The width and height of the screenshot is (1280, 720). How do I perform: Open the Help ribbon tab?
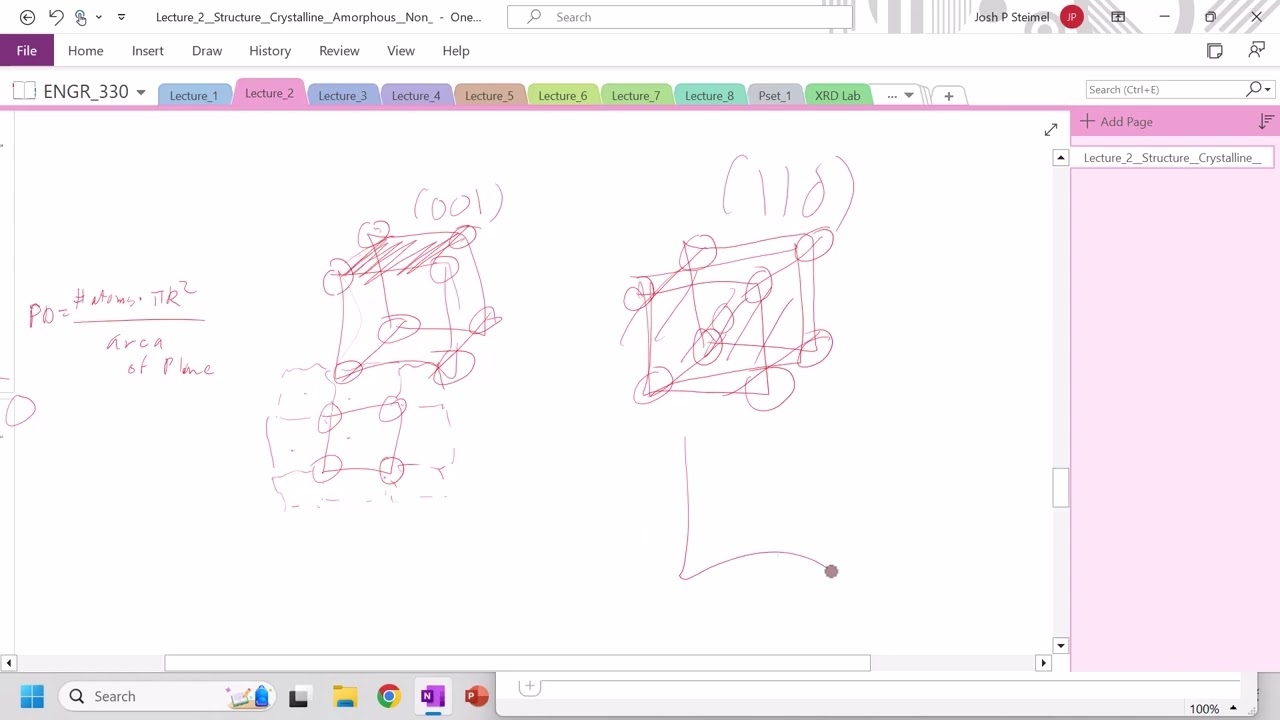click(456, 51)
